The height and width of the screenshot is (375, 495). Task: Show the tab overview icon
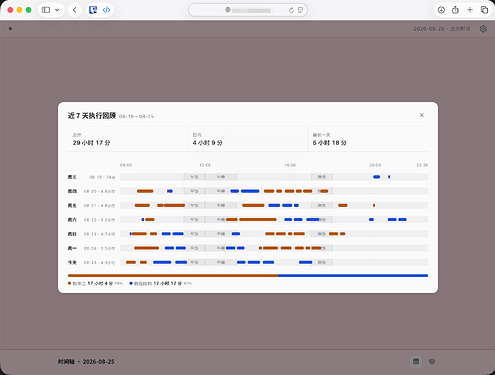(484, 10)
